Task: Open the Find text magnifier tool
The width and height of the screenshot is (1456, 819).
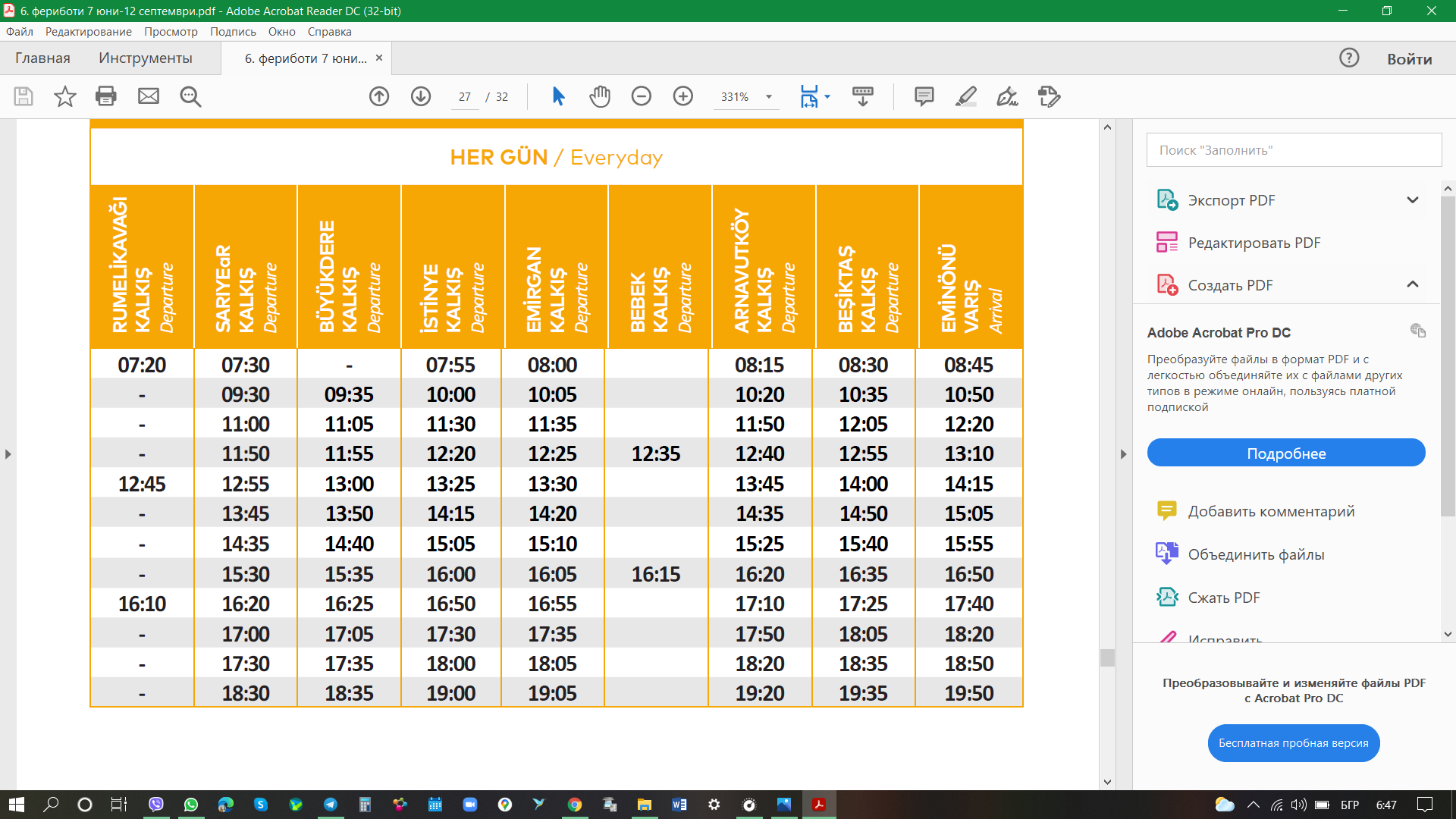Action: pyautogui.click(x=190, y=96)
